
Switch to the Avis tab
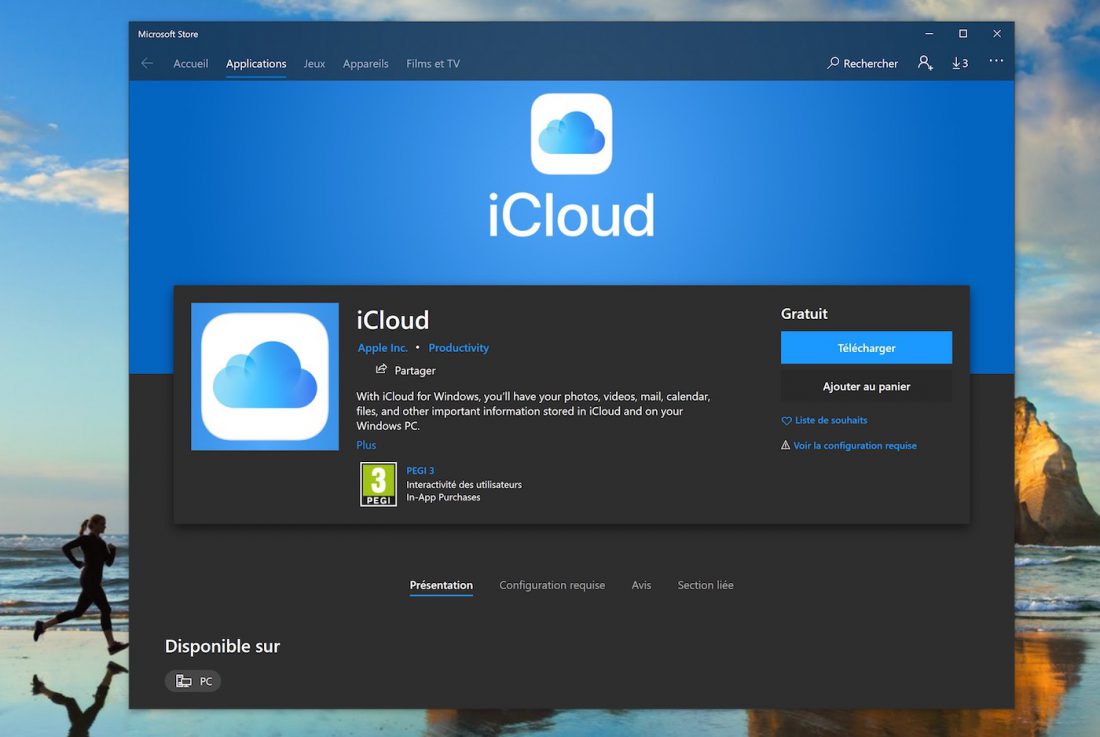click(641, 585)
